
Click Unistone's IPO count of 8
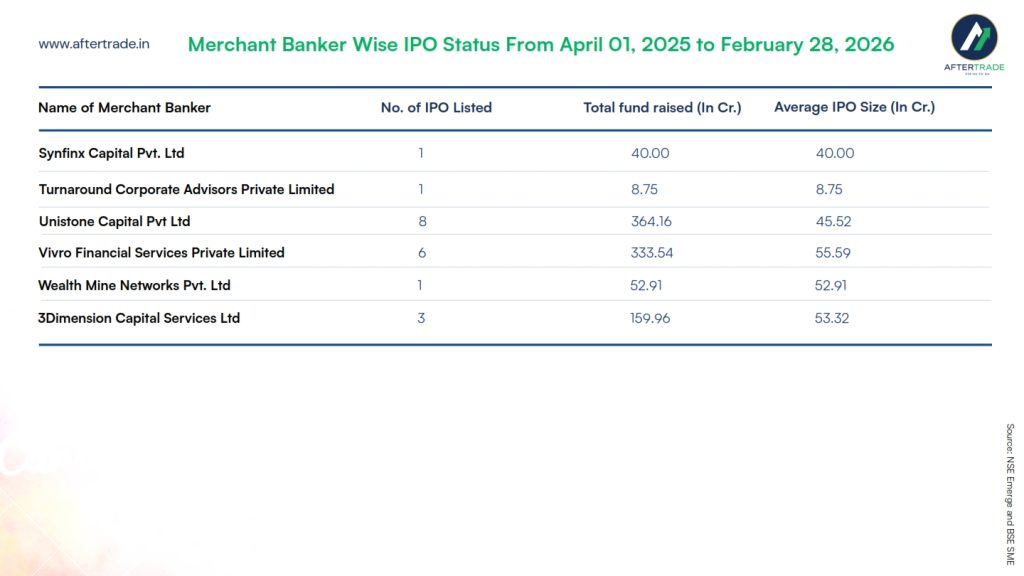click(422, 221)
